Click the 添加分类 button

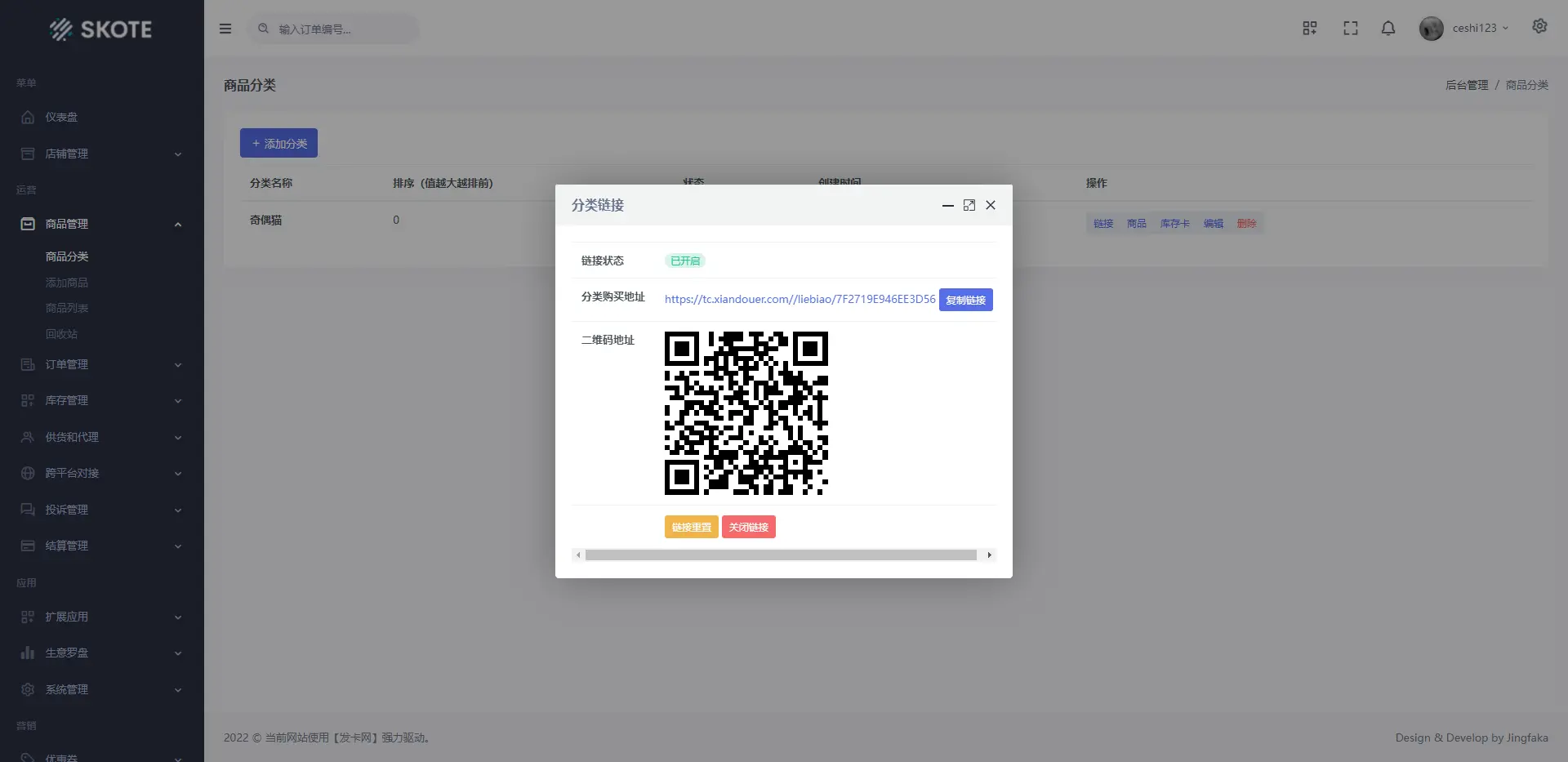(x=278, y=143)
